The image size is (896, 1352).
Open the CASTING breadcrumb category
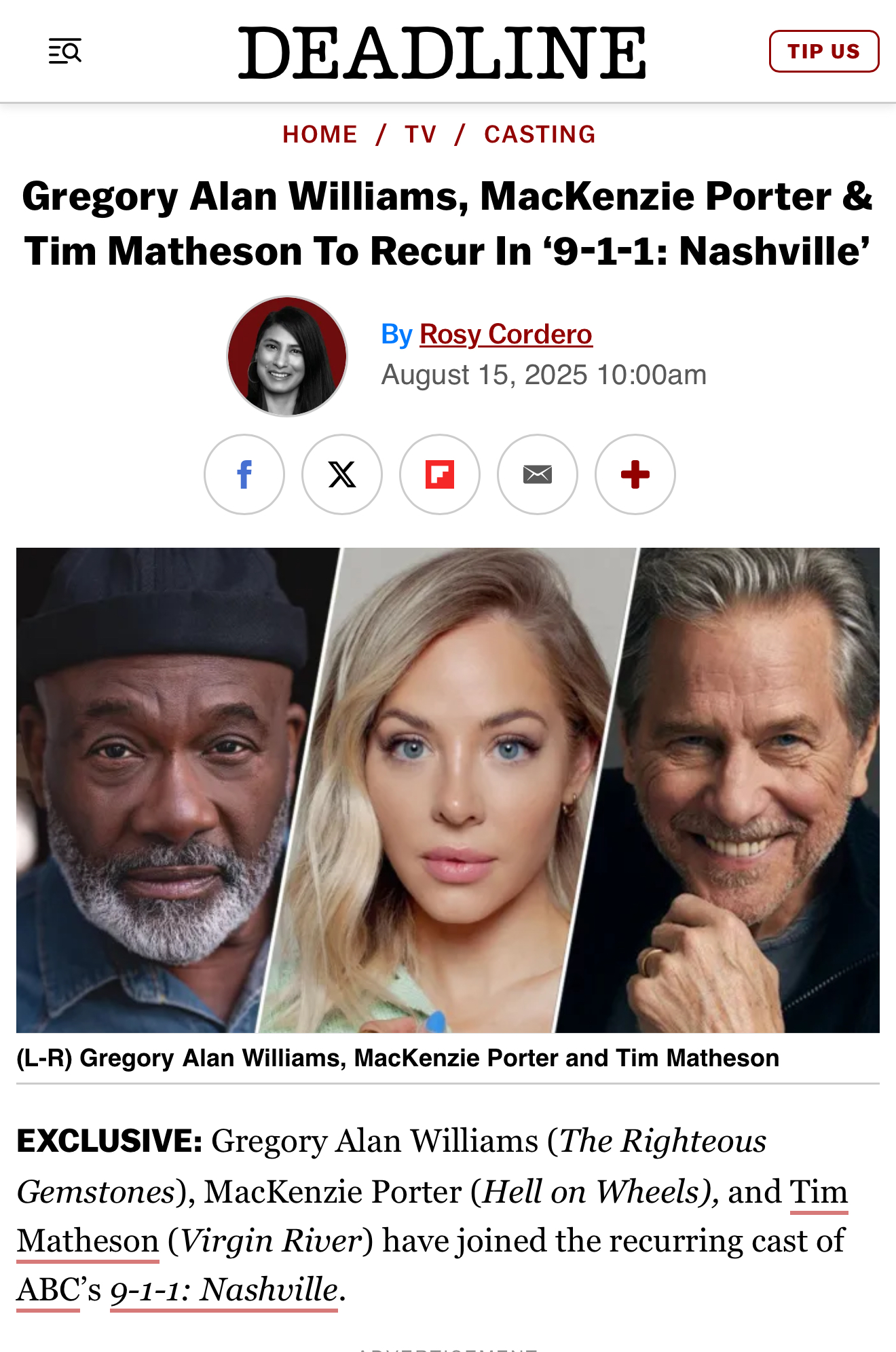point(540,134)
